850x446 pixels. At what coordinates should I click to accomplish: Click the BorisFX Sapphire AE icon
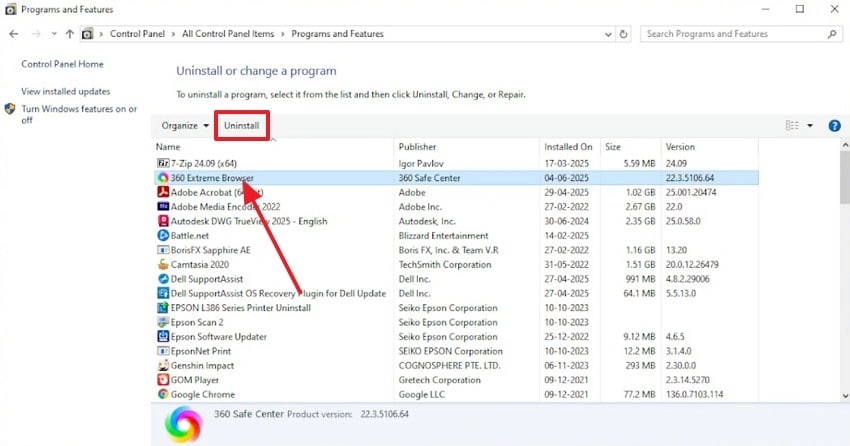(x=163, y=250)
